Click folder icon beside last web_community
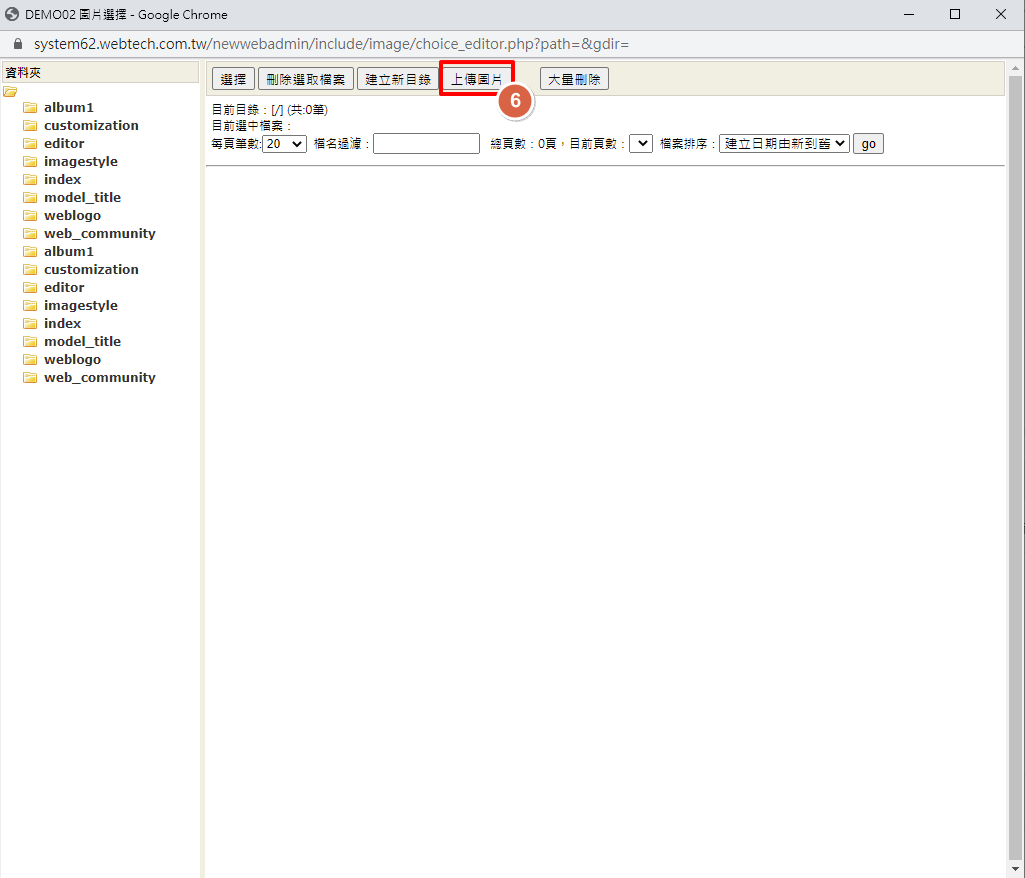The height and width of the screenshot is (878, 1025). pos(30,378)
